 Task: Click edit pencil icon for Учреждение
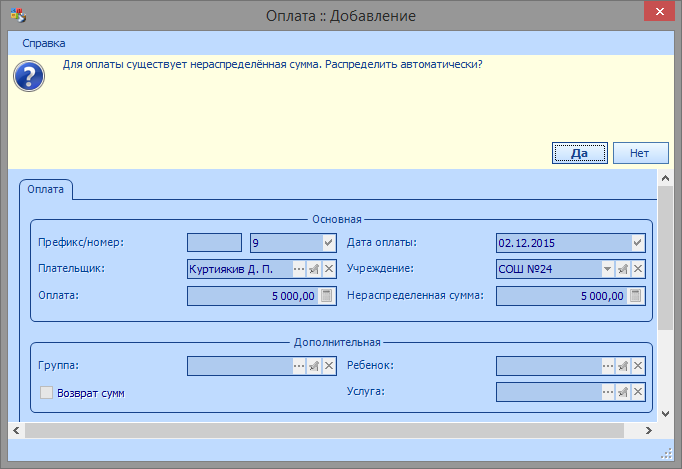[x=623, y=269]
